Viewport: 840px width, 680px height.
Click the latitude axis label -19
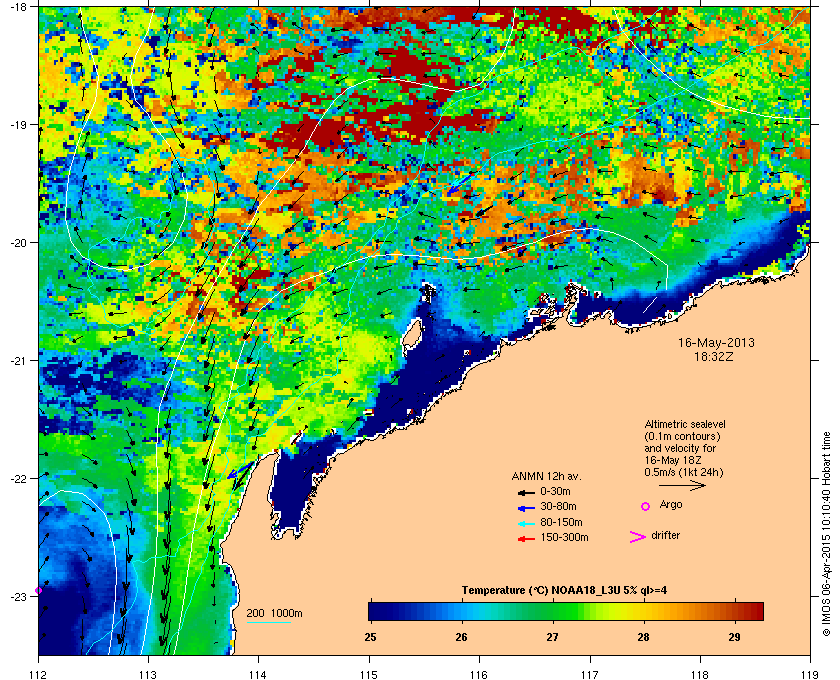(18, 125)
